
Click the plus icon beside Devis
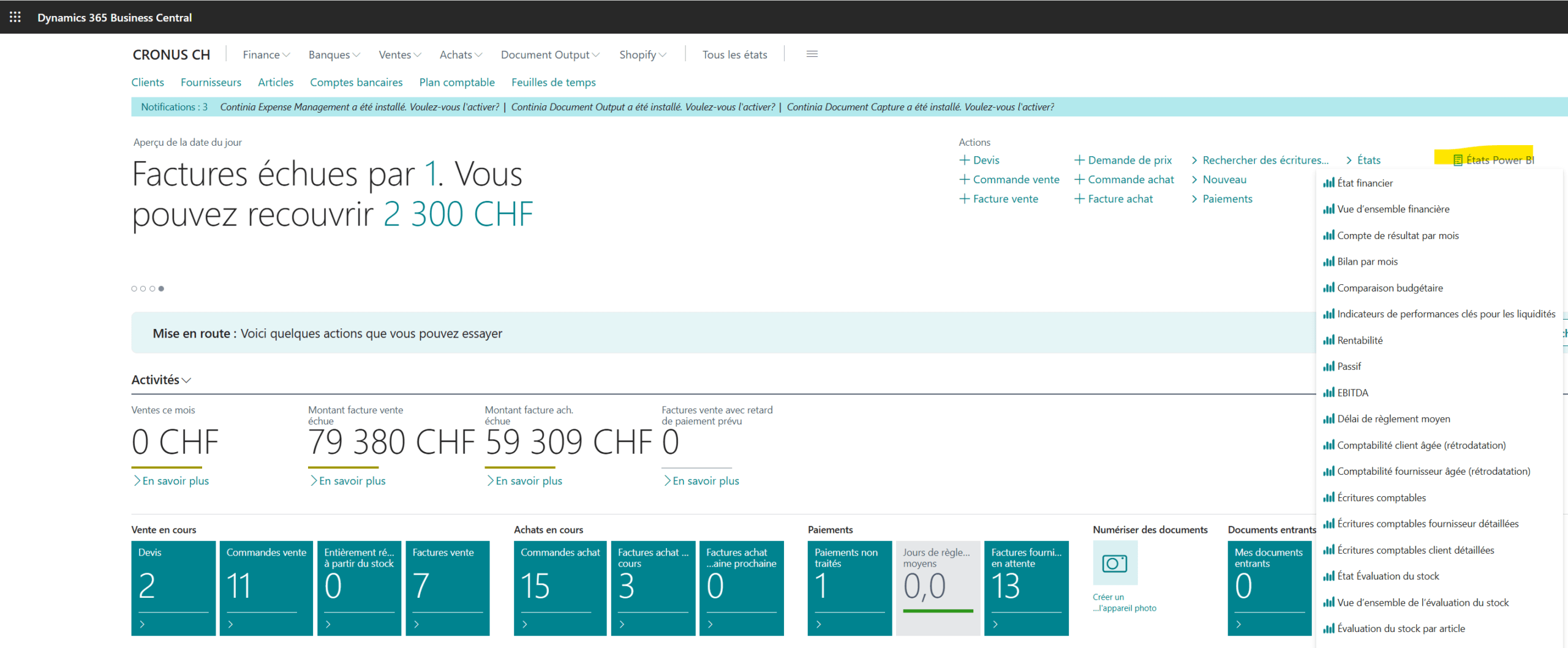coord(964,160)
